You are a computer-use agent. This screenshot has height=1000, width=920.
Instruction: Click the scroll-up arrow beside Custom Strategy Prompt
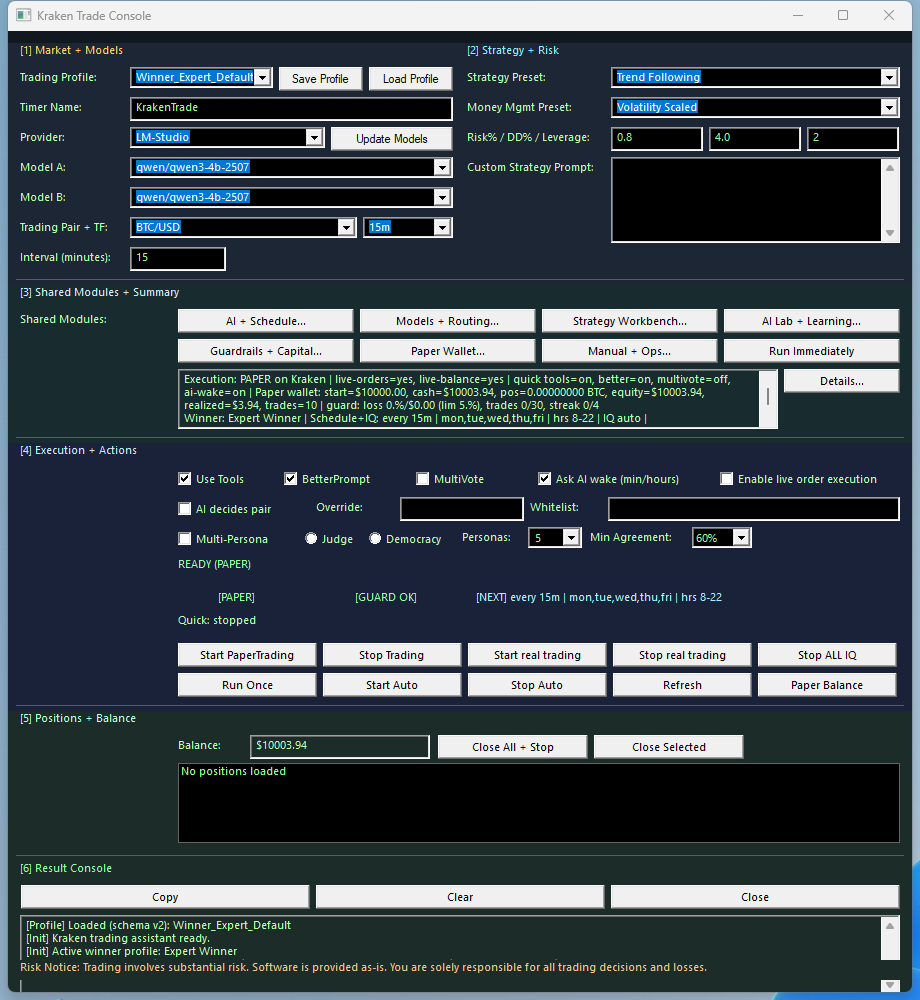(890, 169)
